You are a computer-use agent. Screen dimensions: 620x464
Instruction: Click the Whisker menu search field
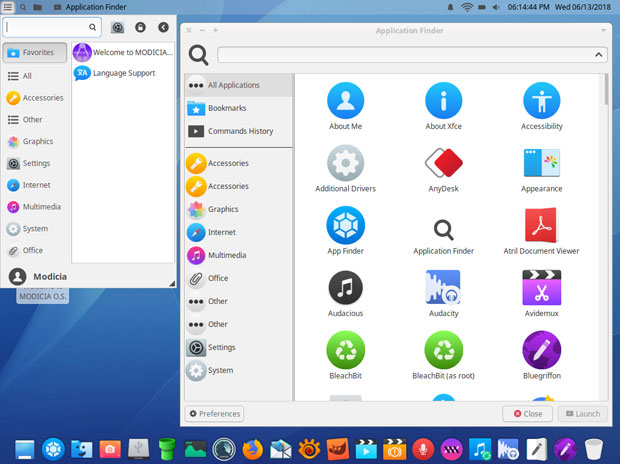point(52,27)
